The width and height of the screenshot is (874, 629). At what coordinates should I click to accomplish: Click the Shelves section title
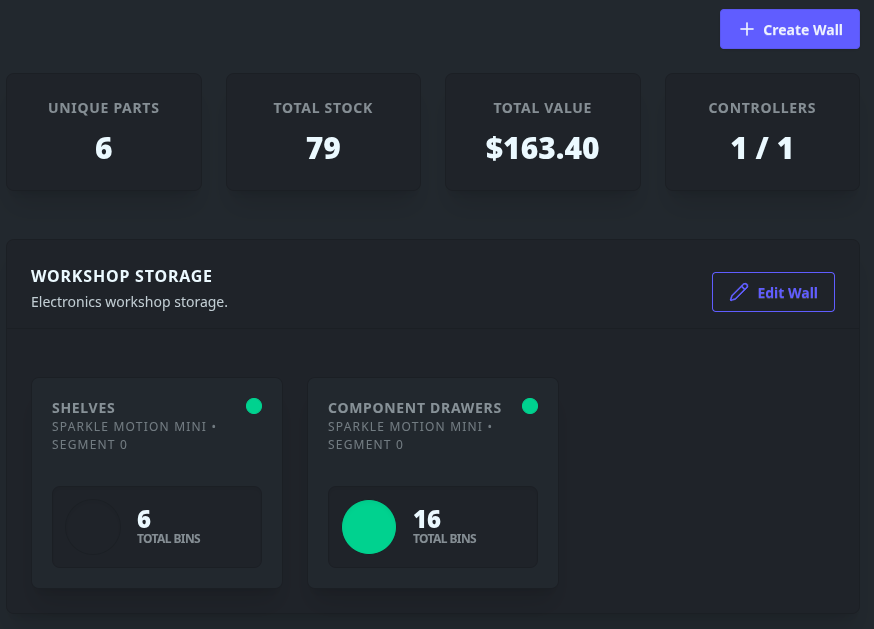coord(83,408)
